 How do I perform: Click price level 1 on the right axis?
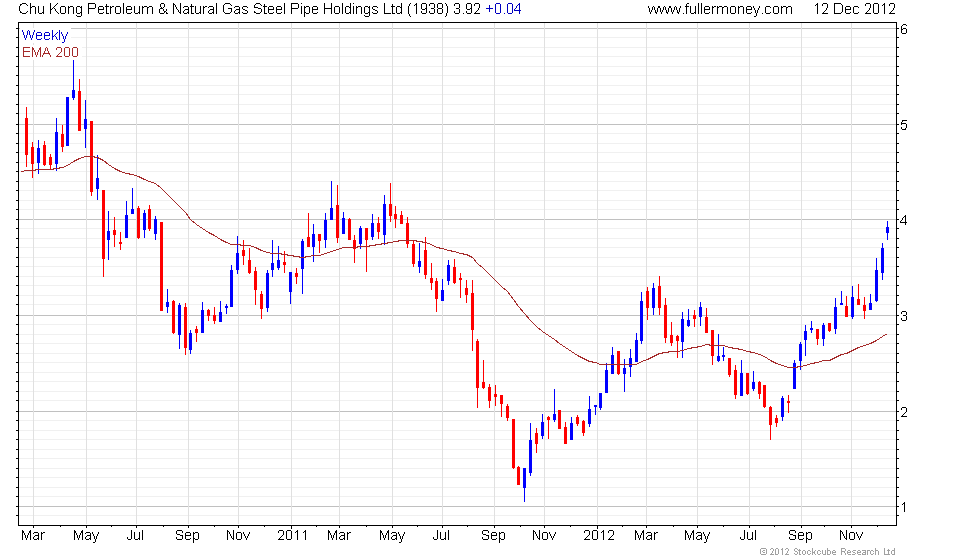pyautogui.click(x=903, y=507)
